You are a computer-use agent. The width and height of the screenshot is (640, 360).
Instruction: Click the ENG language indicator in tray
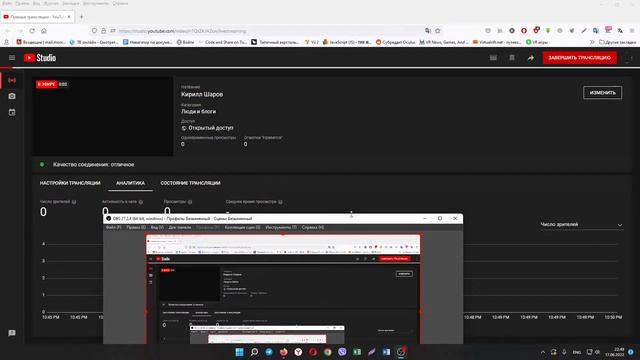point(577,352)
